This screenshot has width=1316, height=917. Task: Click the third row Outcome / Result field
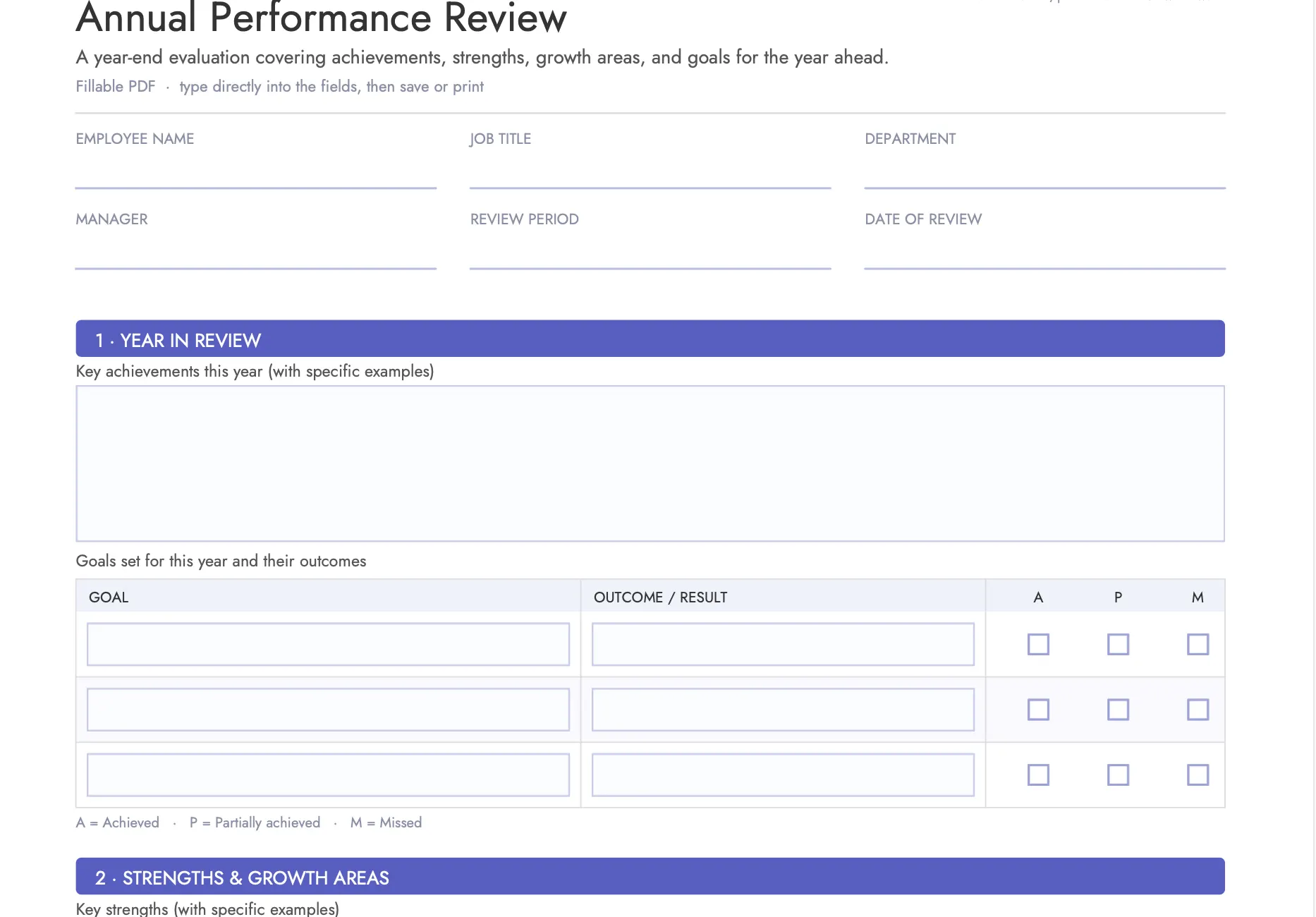pyautogui.click(x=783, y=775)
